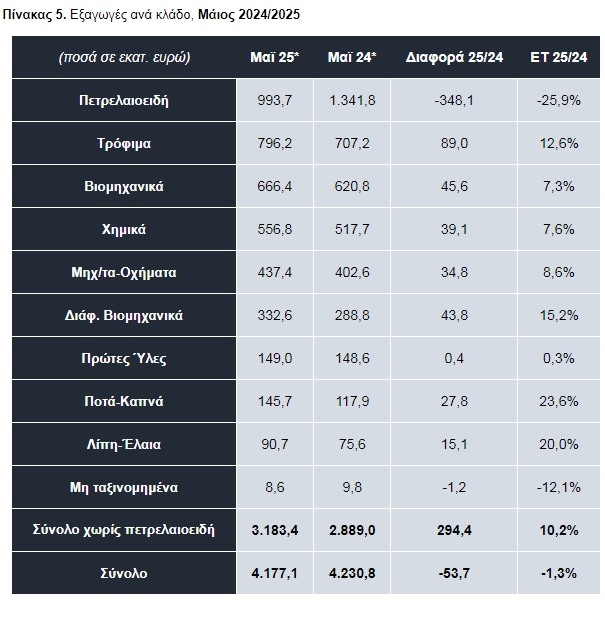The height and width of the screenshot is (617, 605).
Task: Select the Μηχ/τα-Οχήματα row label
Action: [124, 272]
